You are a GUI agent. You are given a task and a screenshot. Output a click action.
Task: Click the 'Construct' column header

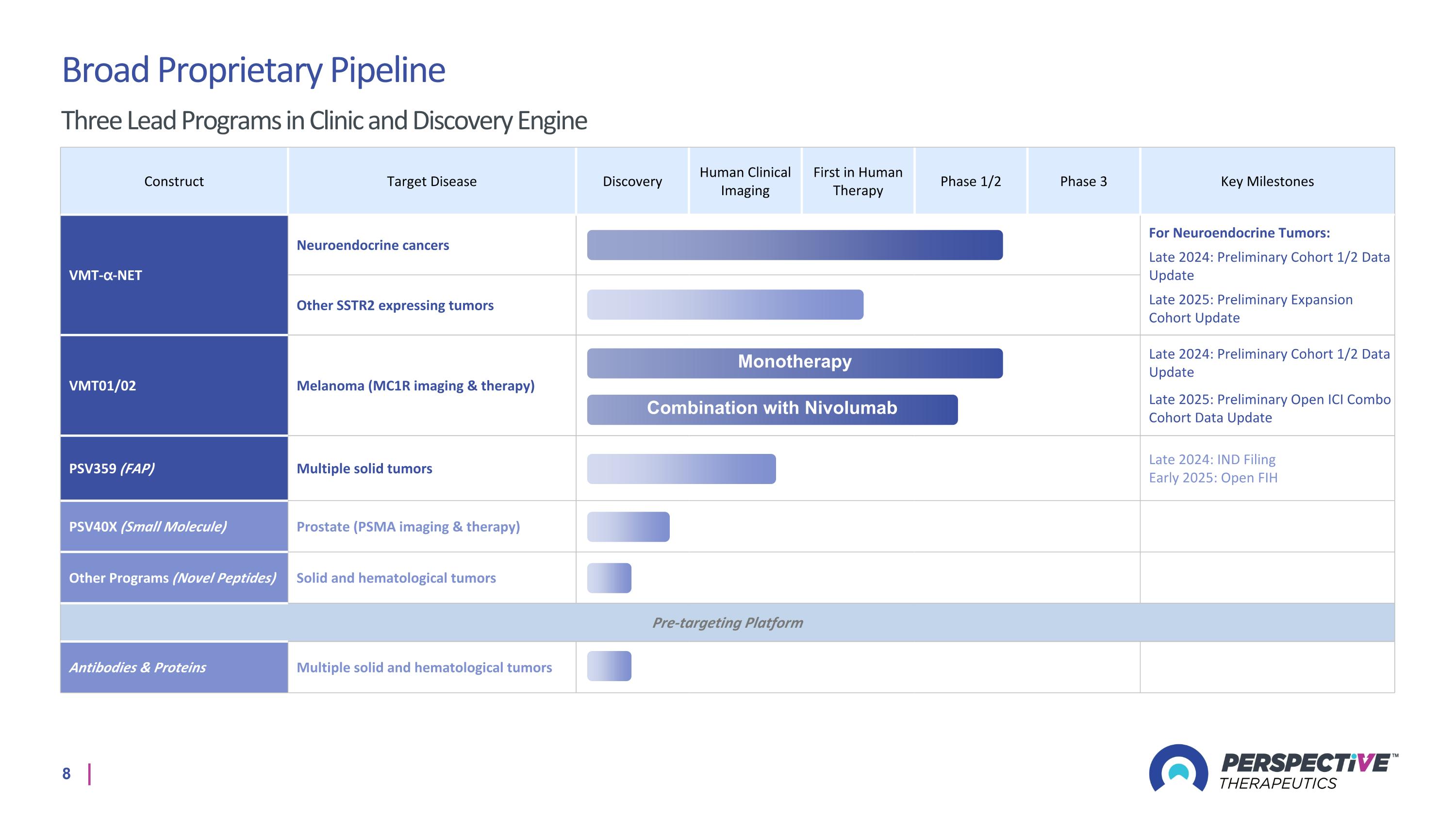coord(174,181)
